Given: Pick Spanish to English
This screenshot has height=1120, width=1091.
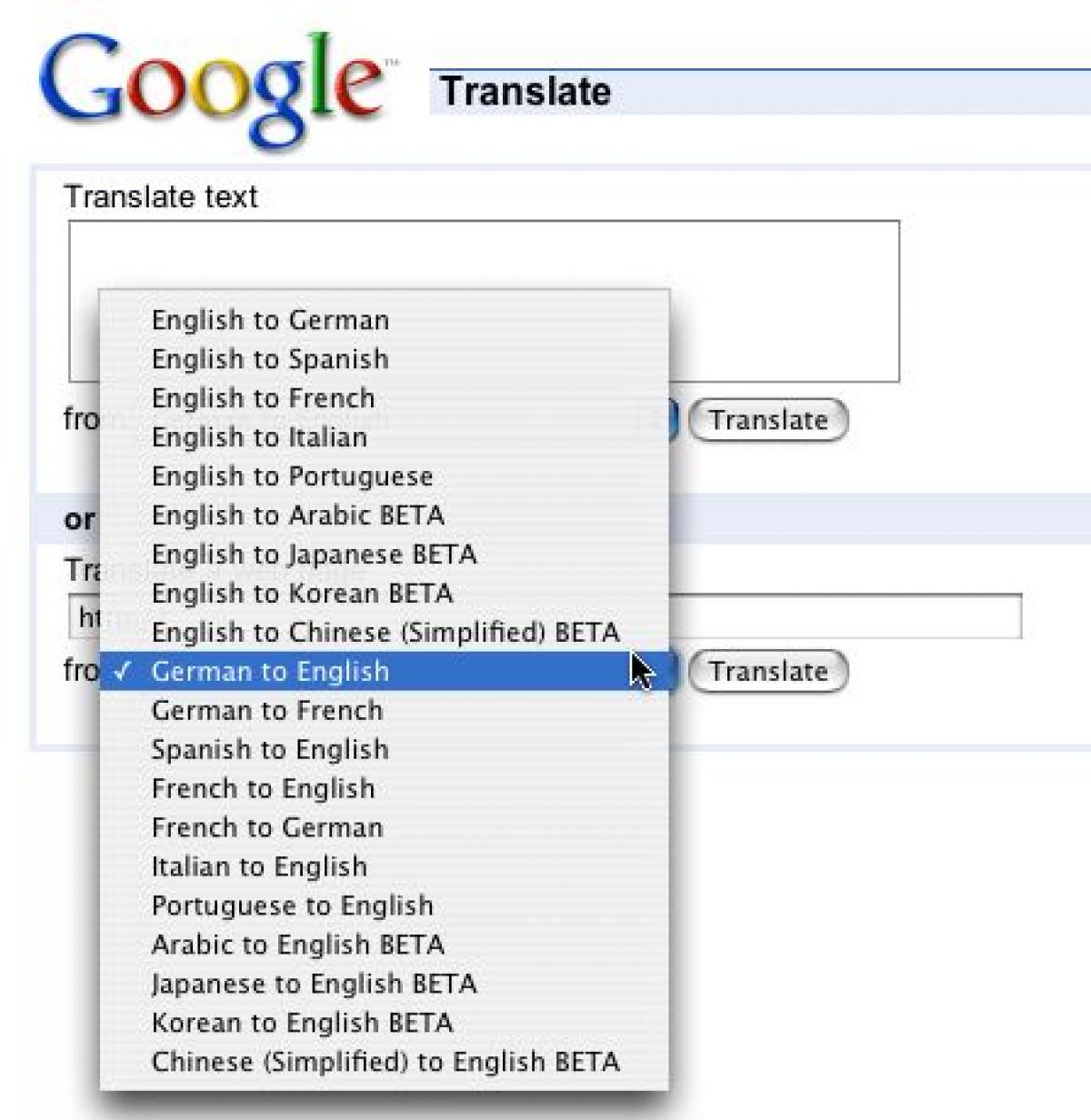Looking at the screenshot, I should pos(270,750).
